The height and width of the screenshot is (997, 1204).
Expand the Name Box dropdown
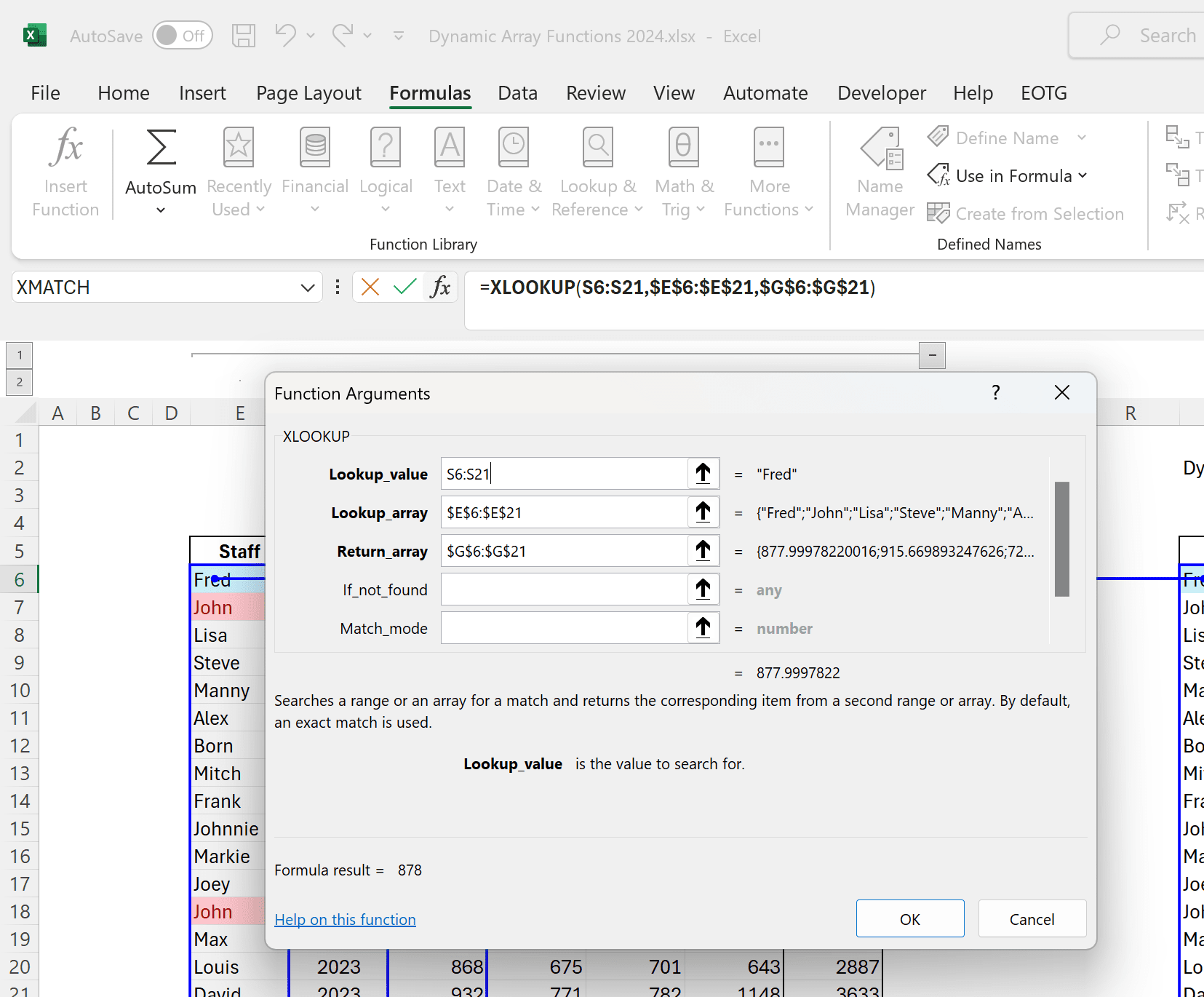(308, 287)
